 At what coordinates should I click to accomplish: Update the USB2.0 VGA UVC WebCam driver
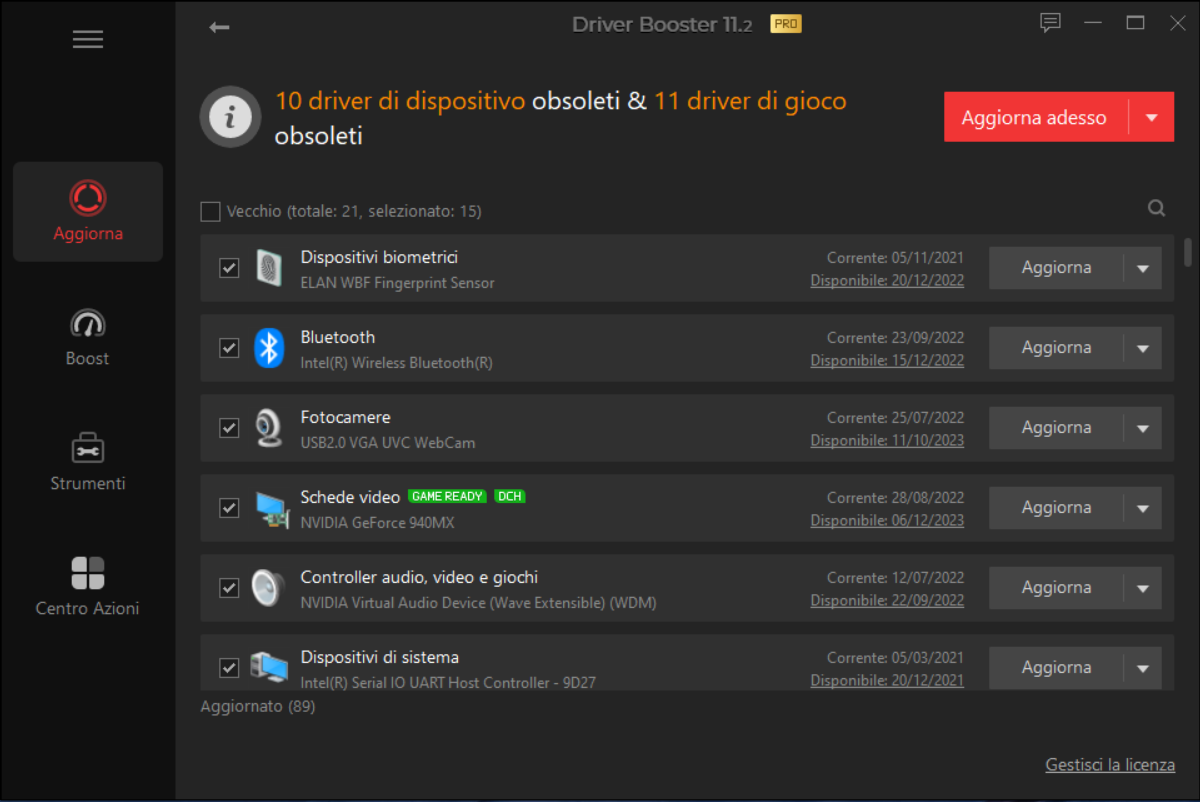tap(1056, 428)
